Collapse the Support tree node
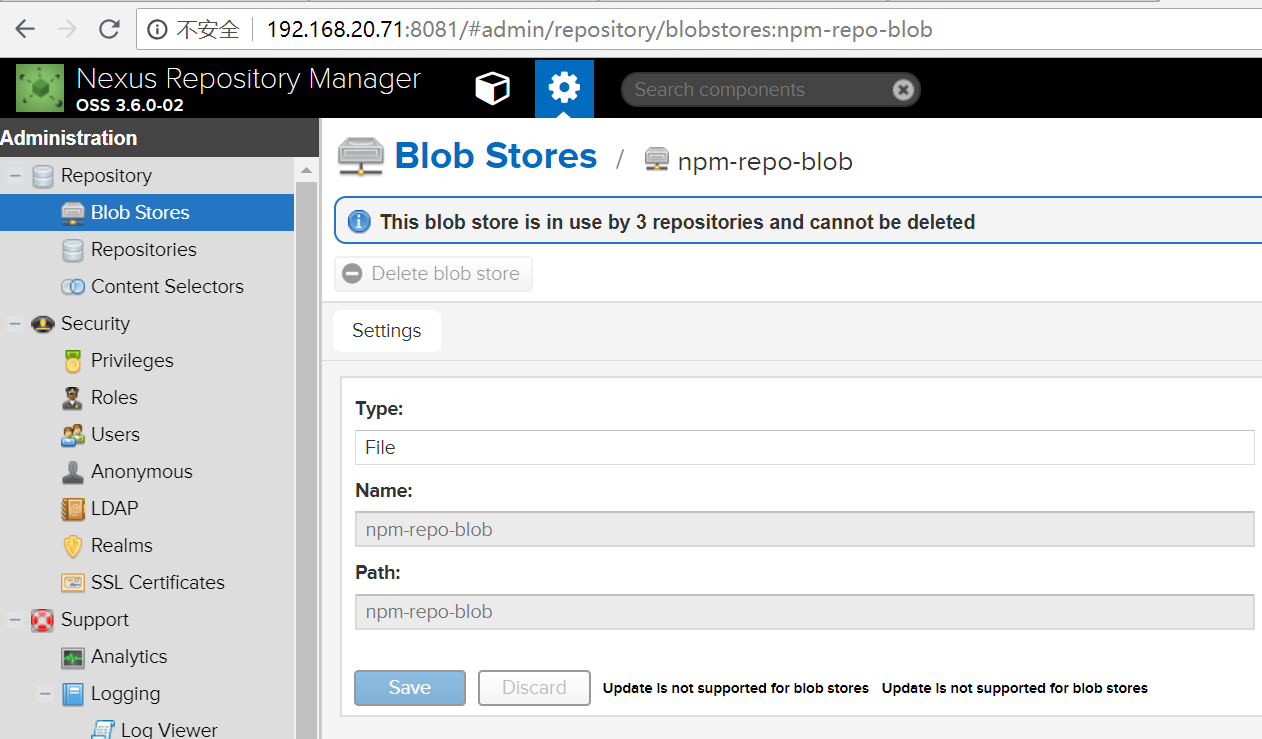Viewport: 1262px width, 739px height. click(15, 620)
